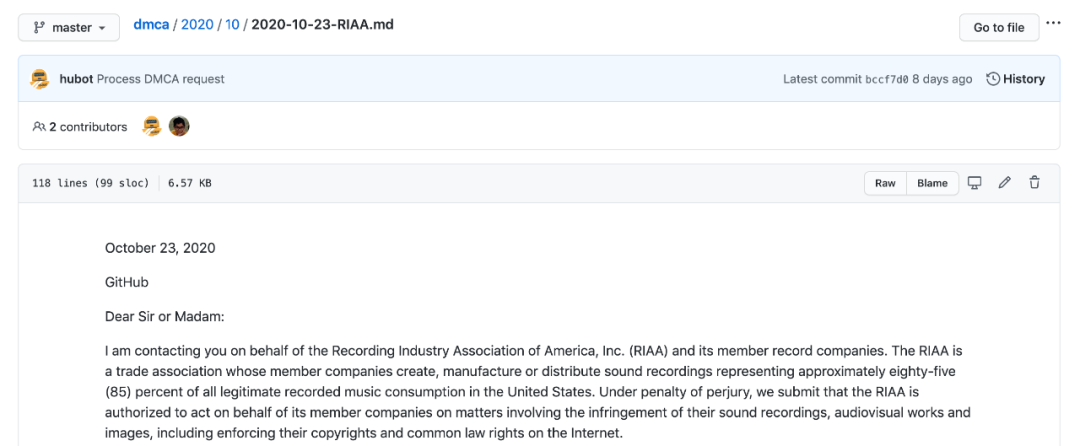Click the first contributor avatar
Screen dimensions: 1080x446
point(152,126)
